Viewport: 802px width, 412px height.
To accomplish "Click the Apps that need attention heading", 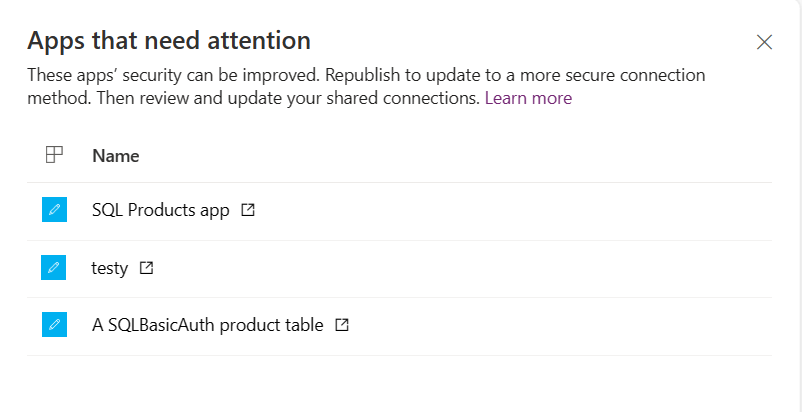I will [x=169, y=40].
